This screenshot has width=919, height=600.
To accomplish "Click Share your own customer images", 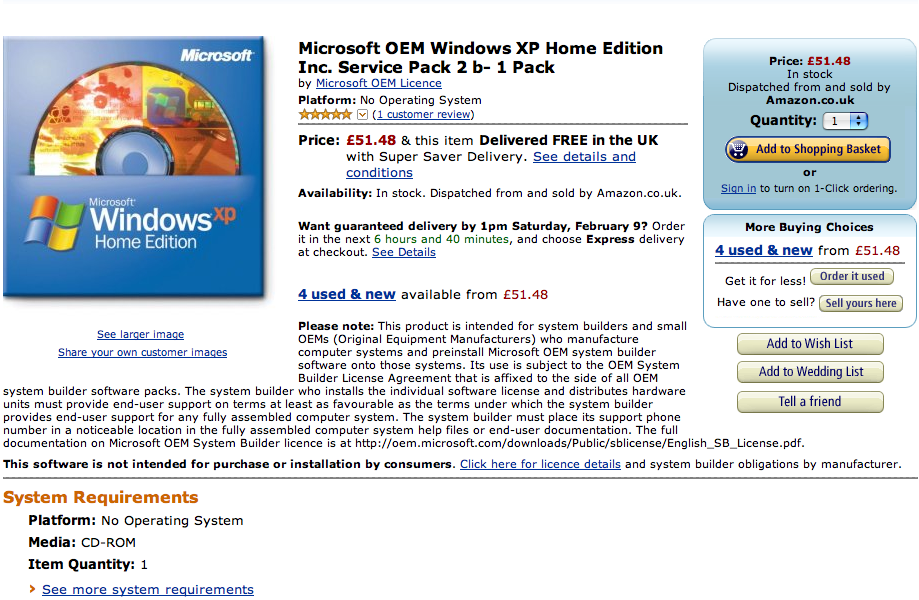I will 142,352.
